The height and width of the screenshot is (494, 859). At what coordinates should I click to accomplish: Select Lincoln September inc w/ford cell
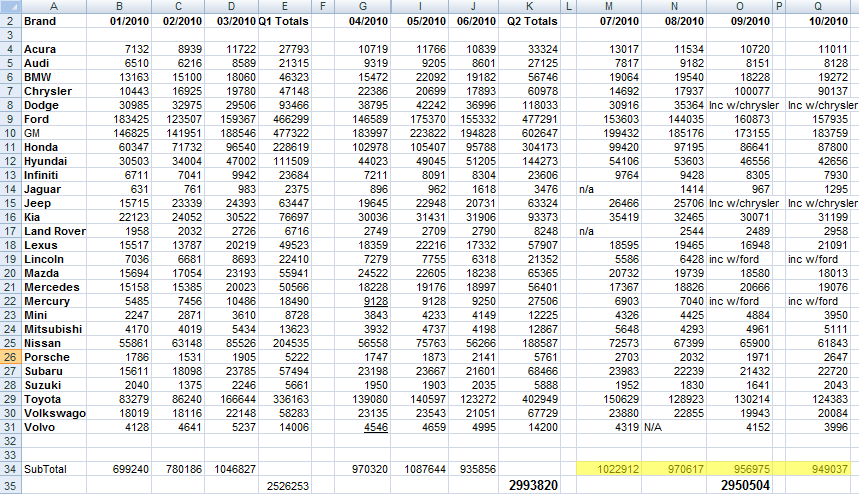[740, 259]
